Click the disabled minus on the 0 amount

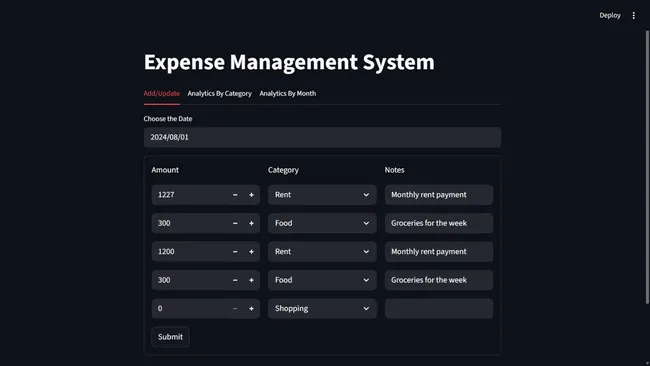(x=235, y=308)
